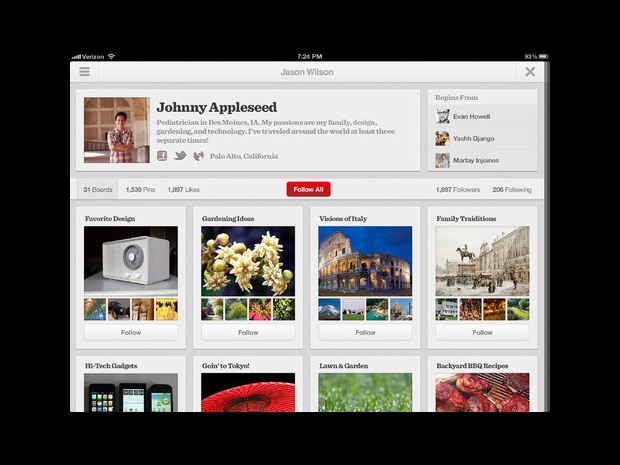Open the grilled meat image in Backyard BBQ Recipes

tap(482, 392)
